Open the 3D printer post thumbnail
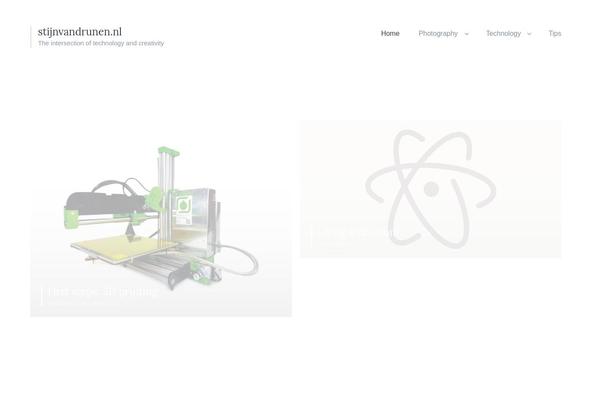Viewport: 600px width, 400px height. point(161,219)
